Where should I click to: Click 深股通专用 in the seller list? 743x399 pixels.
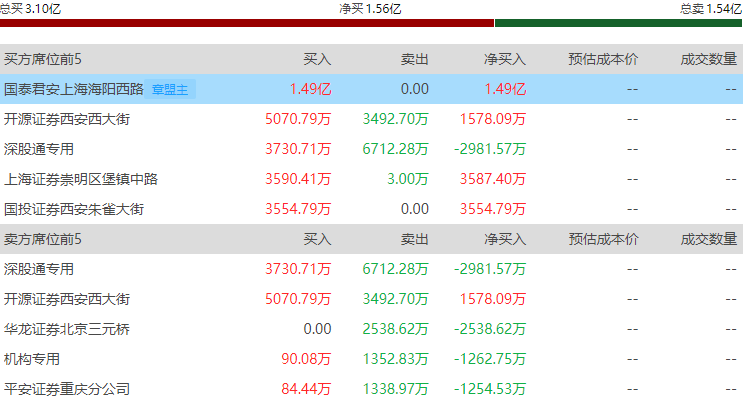pos(39,269)
